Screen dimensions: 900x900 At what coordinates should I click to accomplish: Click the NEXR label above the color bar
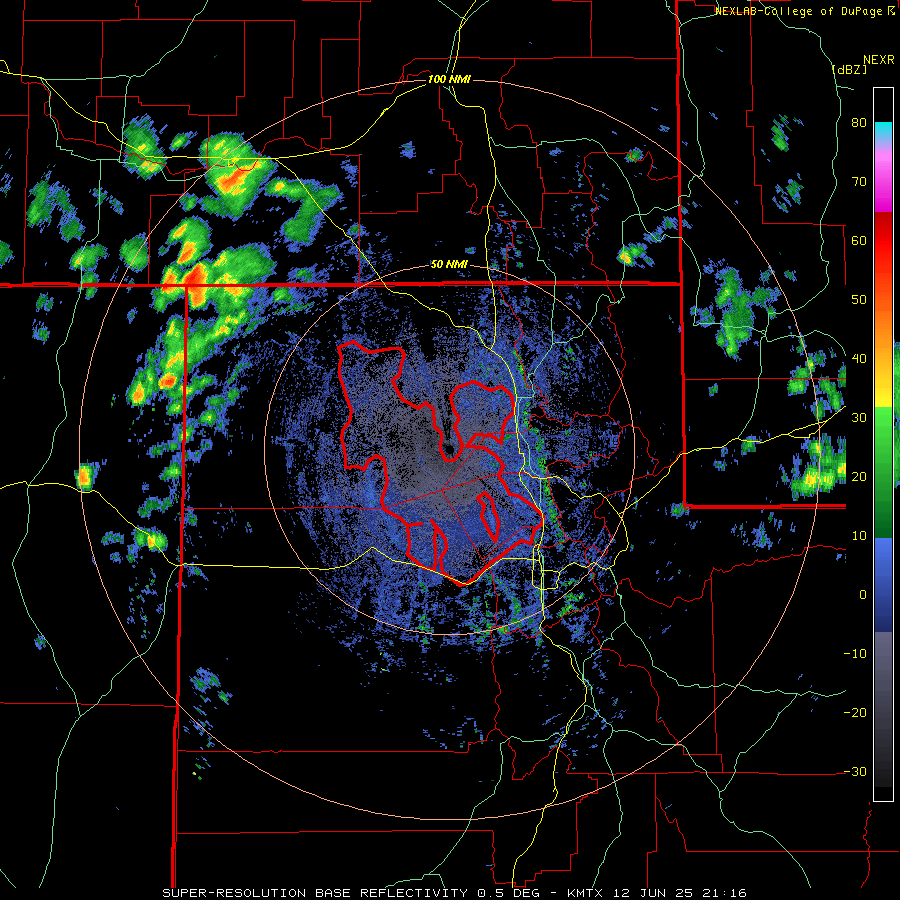coord(879,60)
